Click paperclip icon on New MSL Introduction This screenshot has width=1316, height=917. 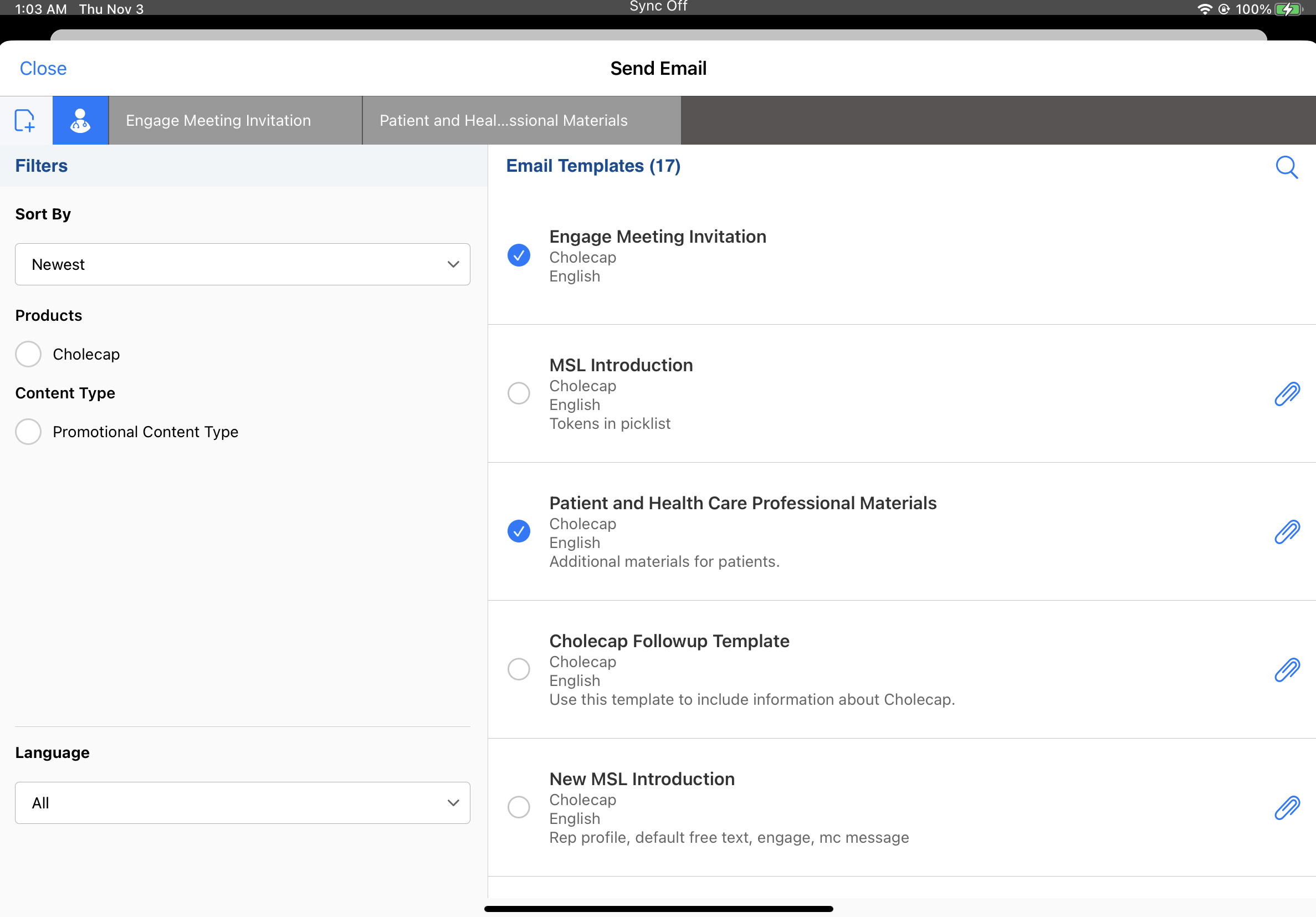(x=1286, y=807)
